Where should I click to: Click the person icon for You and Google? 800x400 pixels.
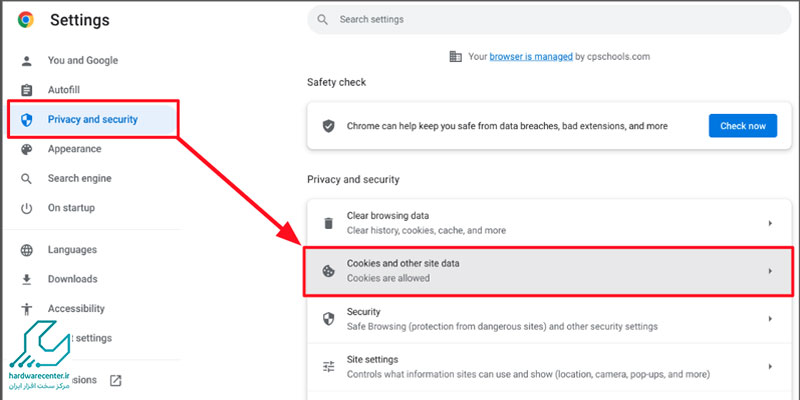coord(26,61)
